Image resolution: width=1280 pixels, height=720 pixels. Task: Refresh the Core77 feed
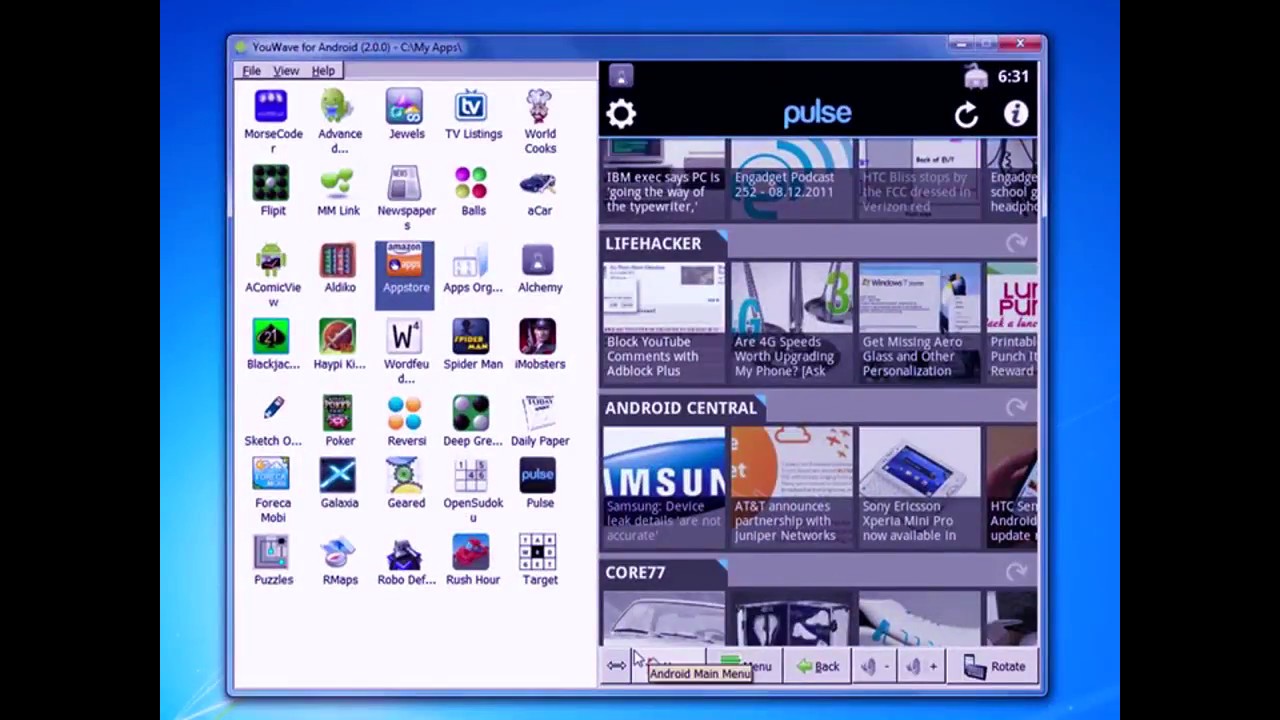click(1016, 572)
